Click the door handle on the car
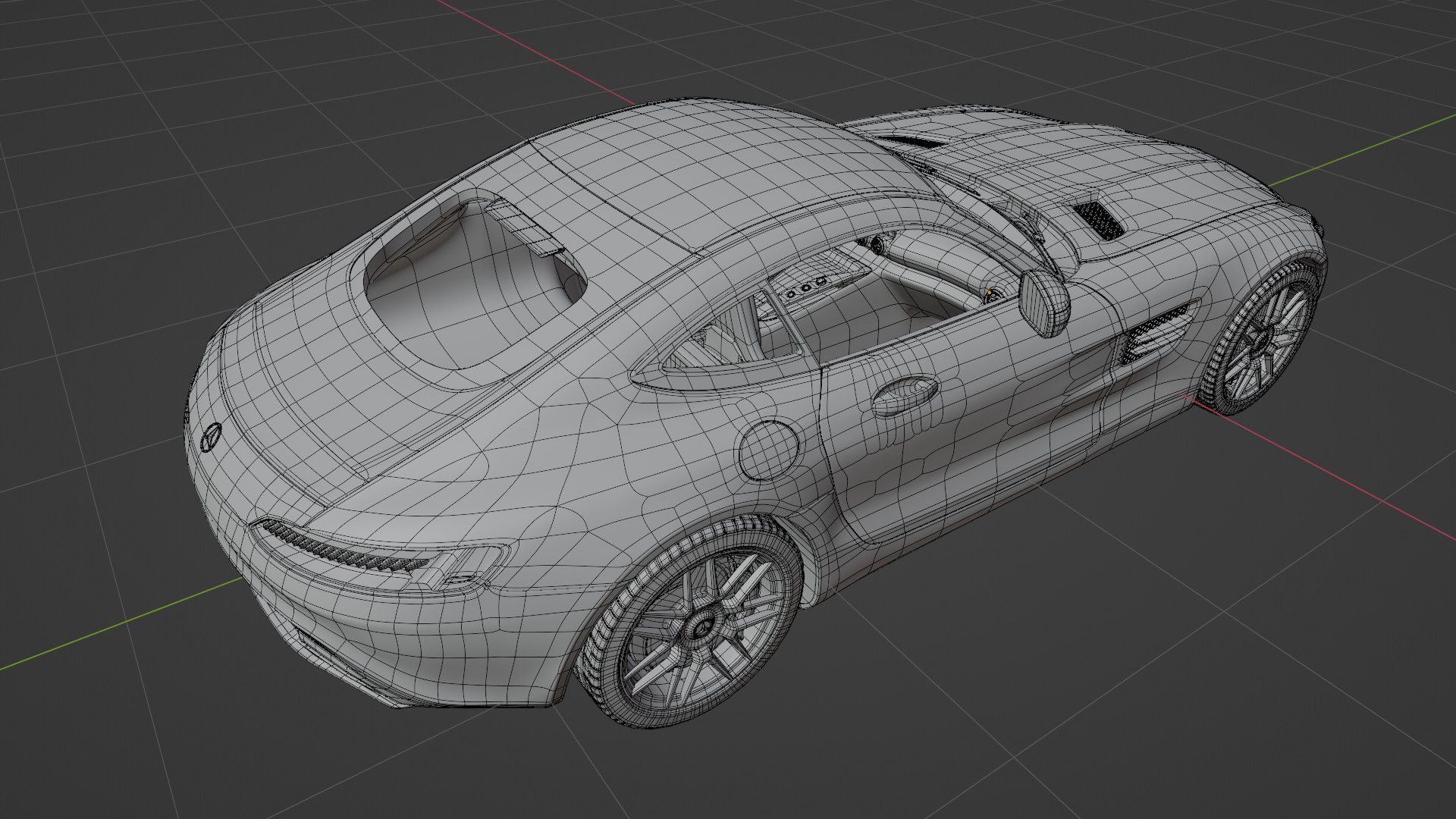Image resolution: width=1456 pixels, height=819 pixels. (x=905, y=396)
